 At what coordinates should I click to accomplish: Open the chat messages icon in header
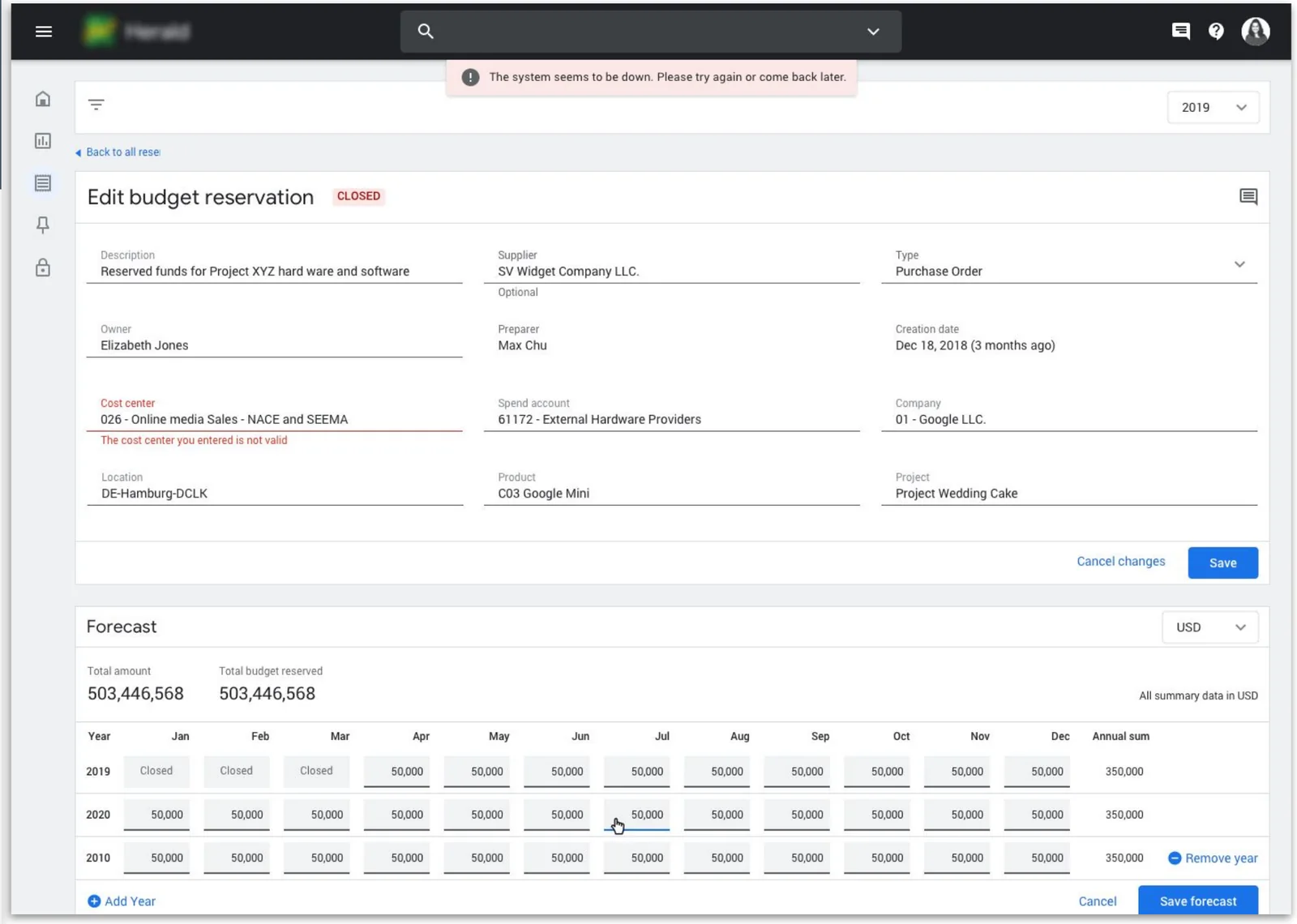1181,32
